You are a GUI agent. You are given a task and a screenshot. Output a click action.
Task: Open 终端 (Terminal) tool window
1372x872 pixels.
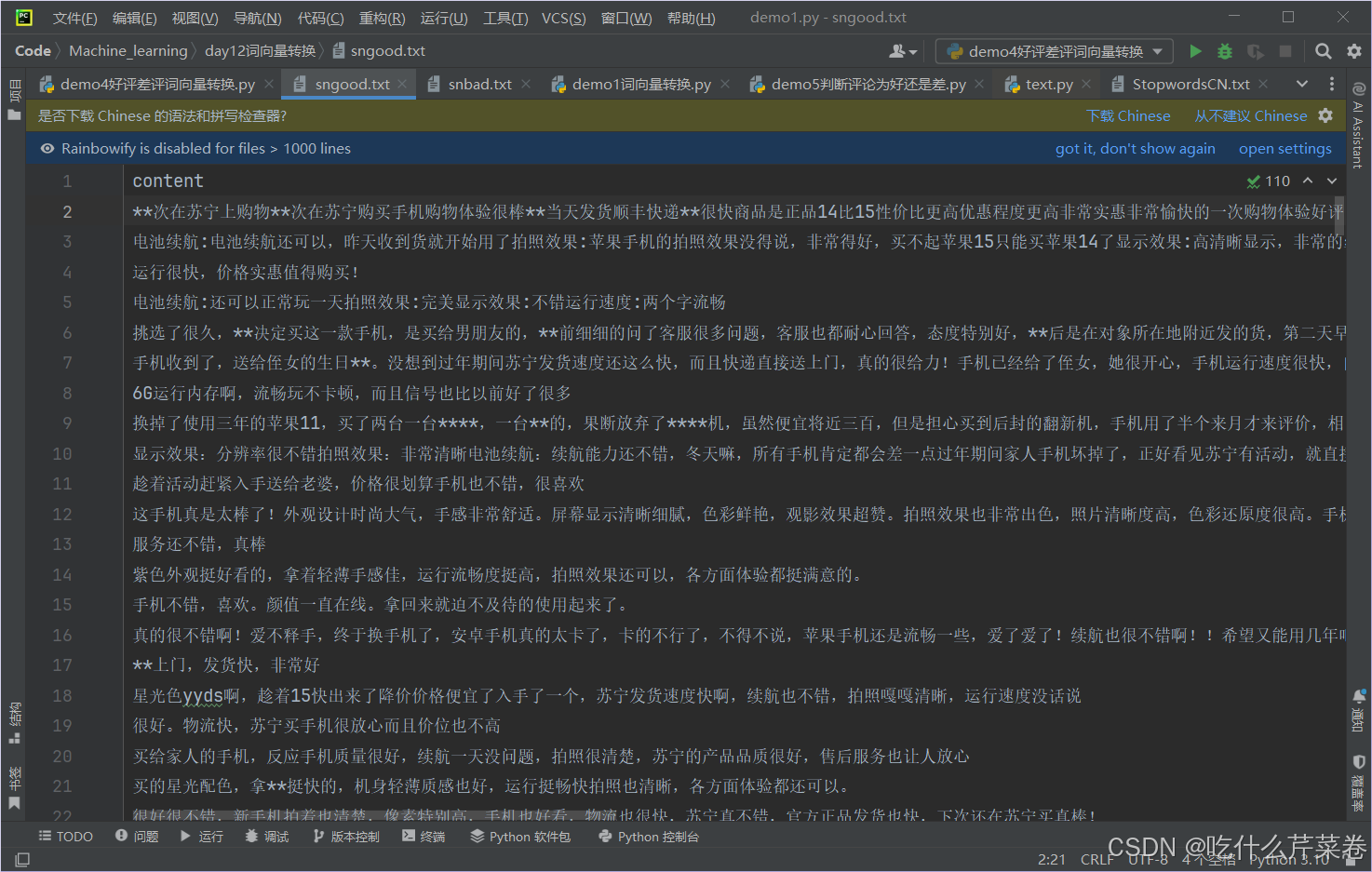click(424, 837)
